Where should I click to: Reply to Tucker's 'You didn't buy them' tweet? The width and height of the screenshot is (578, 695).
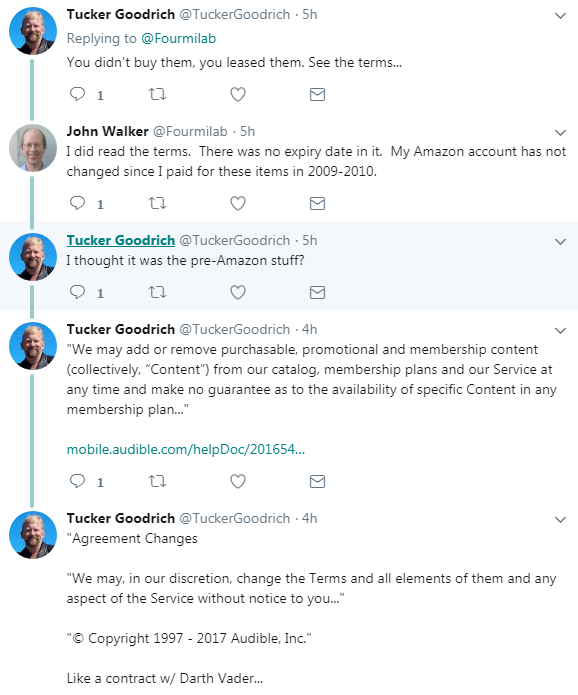click(x=78, y=94)
